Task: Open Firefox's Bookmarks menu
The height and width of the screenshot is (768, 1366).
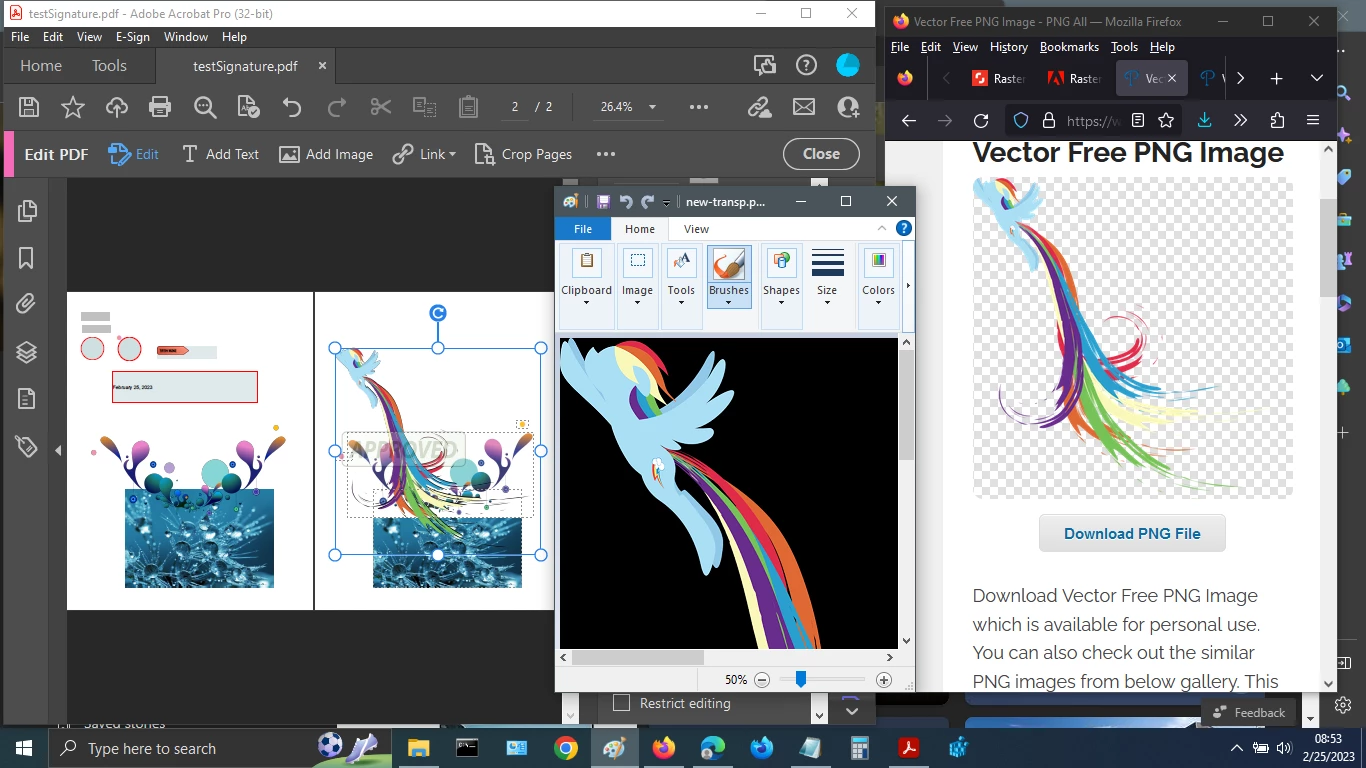Action: [1069, 47]
